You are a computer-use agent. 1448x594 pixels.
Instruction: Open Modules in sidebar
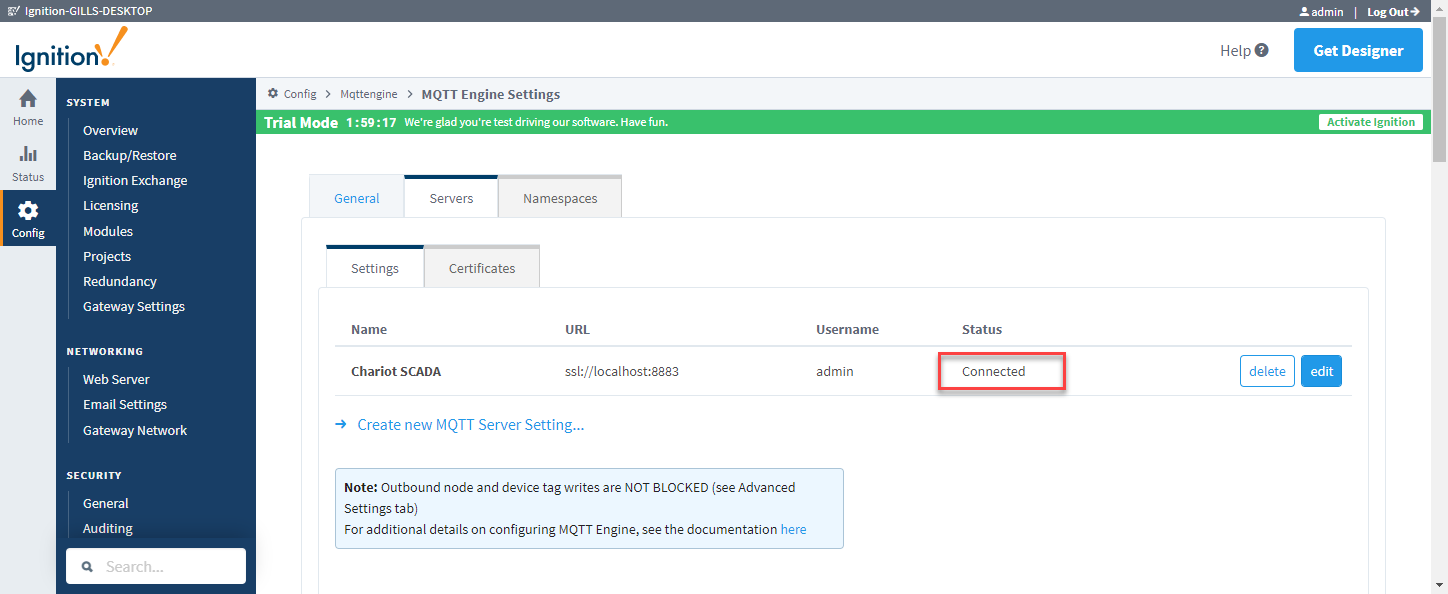[x=108, y=231]
